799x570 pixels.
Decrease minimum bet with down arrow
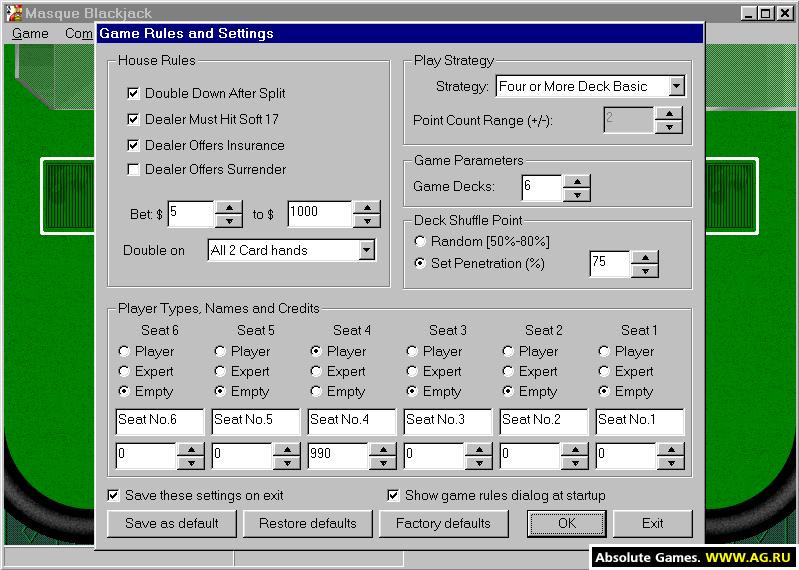coord(229,221)
